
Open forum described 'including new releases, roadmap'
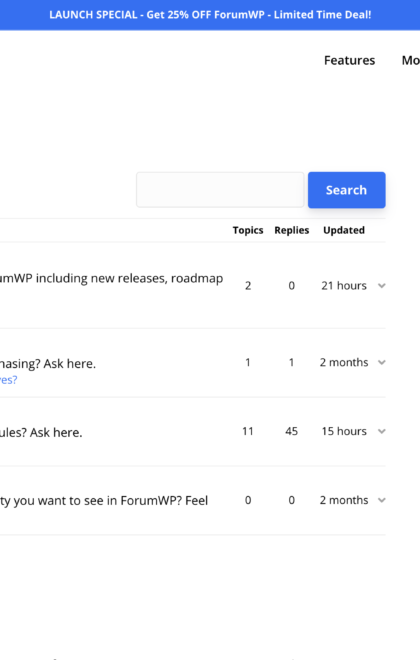(x=112, y=278)
